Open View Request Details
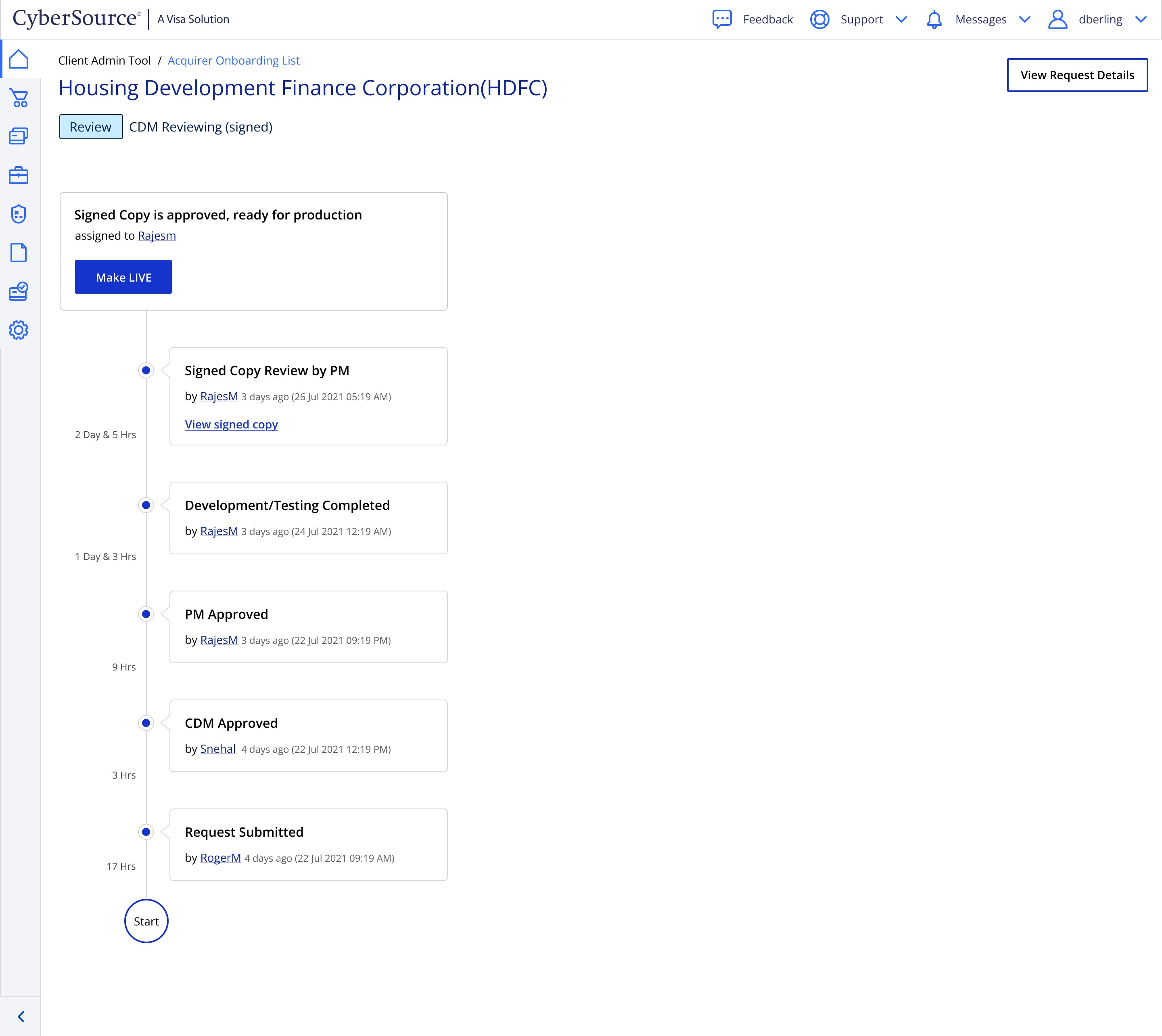The width and height of the screenshot is (1162, 1036). (x=1077, y=75)
